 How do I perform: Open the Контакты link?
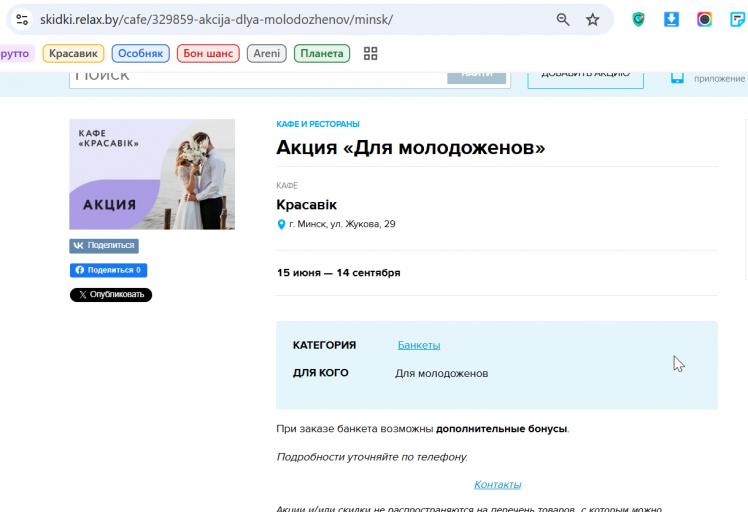click(497, 484)
